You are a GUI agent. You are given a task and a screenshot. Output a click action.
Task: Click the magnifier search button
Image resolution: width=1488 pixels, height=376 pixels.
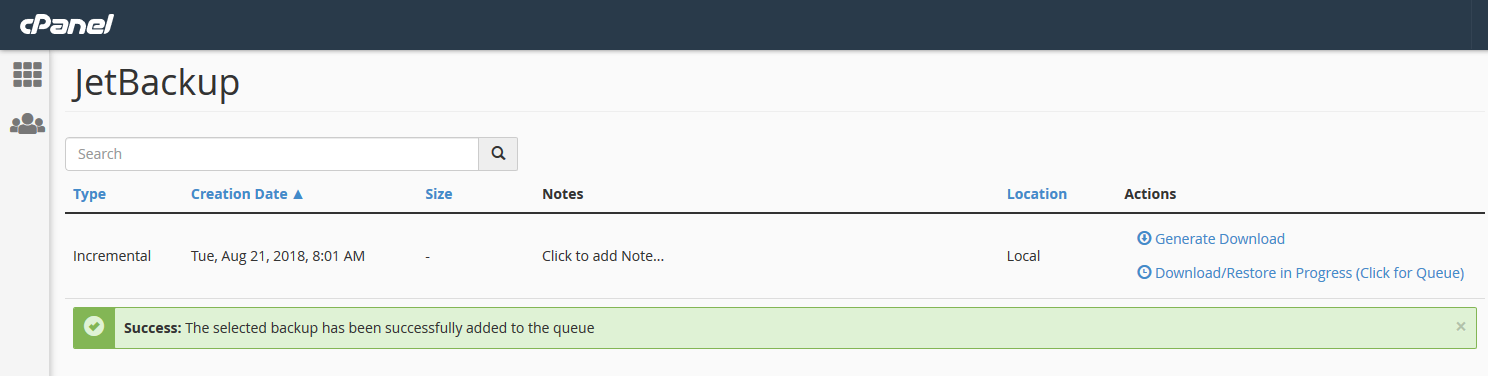498,154
